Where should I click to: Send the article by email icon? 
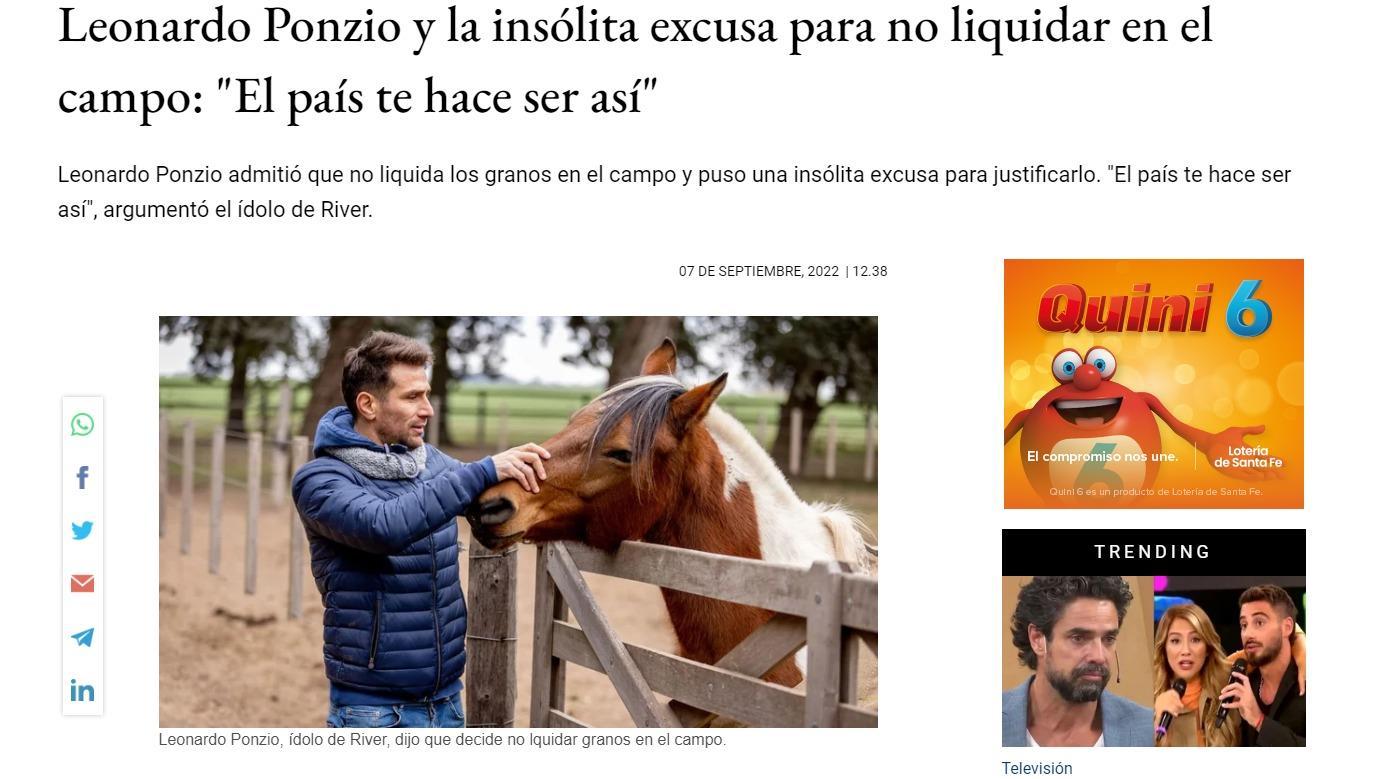(x=82, y=584)
